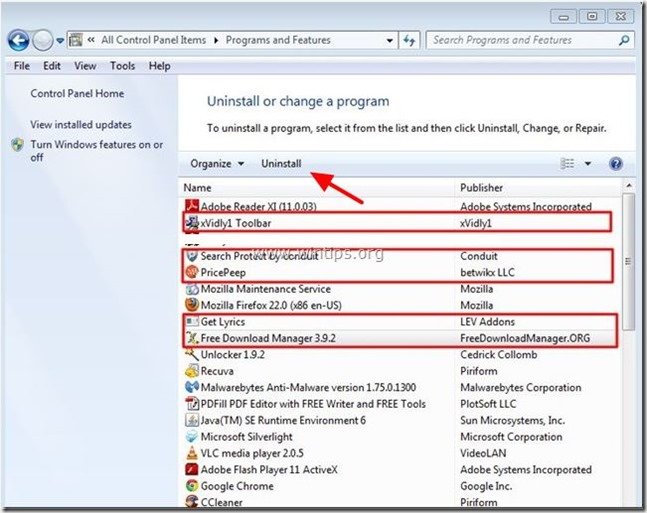
Task: Click the xVidly1 Toolbar program name
Action: 236,223
